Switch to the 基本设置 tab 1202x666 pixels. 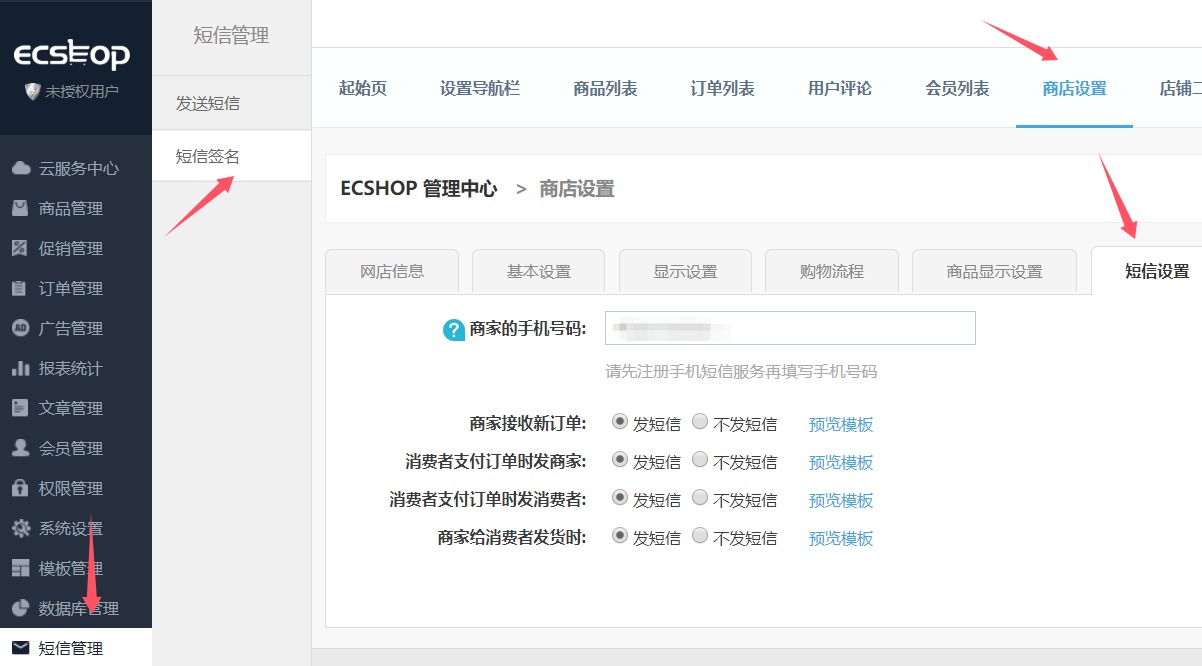(x=538, y=271)
